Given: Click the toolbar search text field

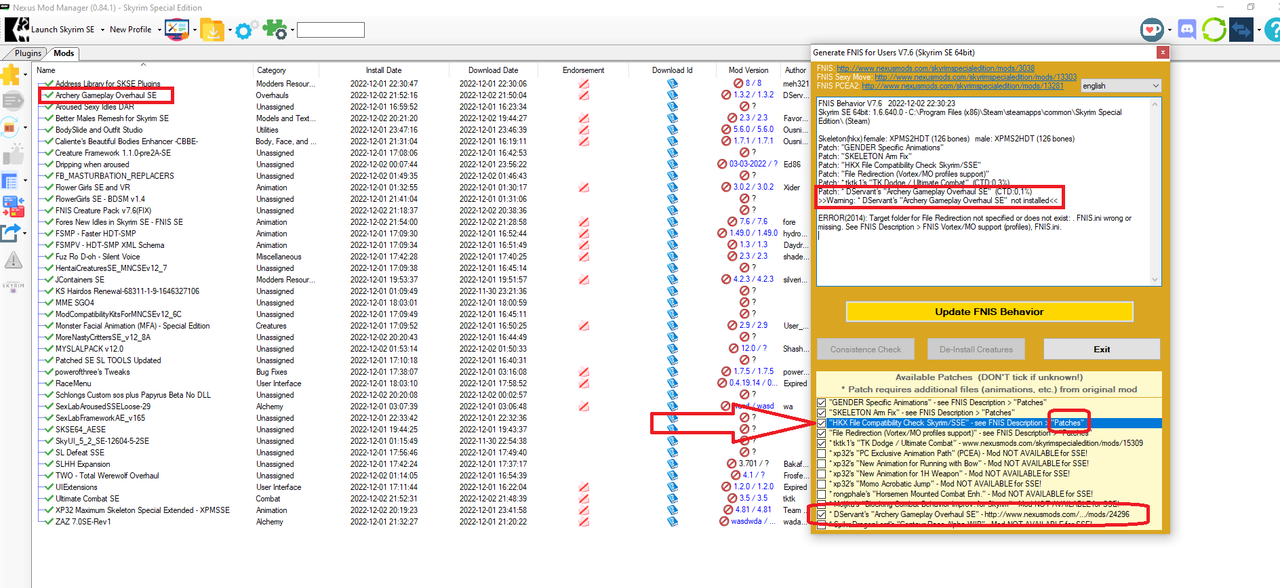Looking at the screenshot, I should click(x=331, y=30).
